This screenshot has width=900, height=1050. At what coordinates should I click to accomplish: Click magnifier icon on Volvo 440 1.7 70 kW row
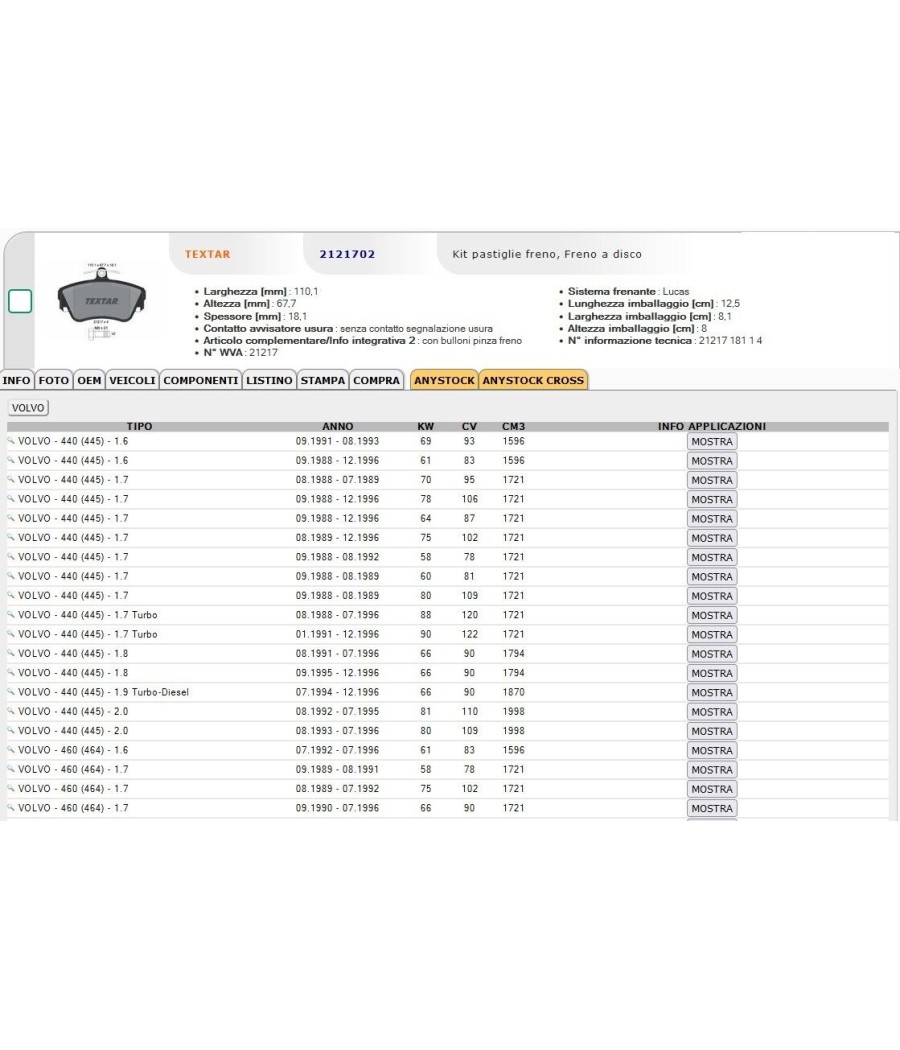click(x=11, y=479)
